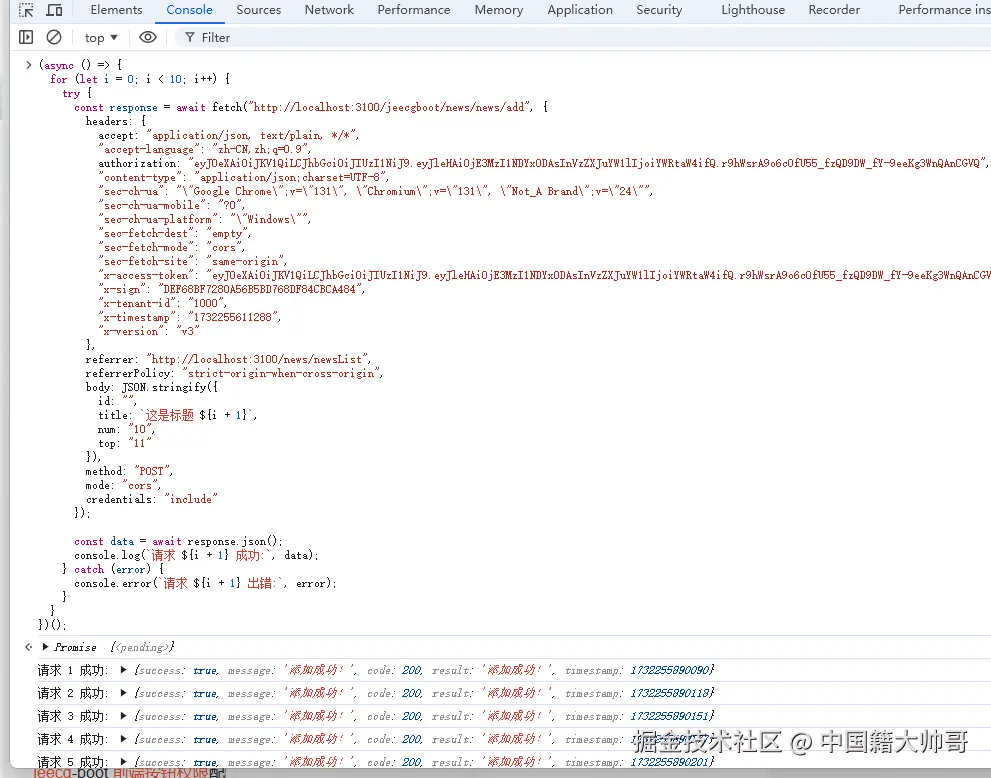991x778 pixels.
Task: Open the Performance insights tab
Action: (944, 10)
